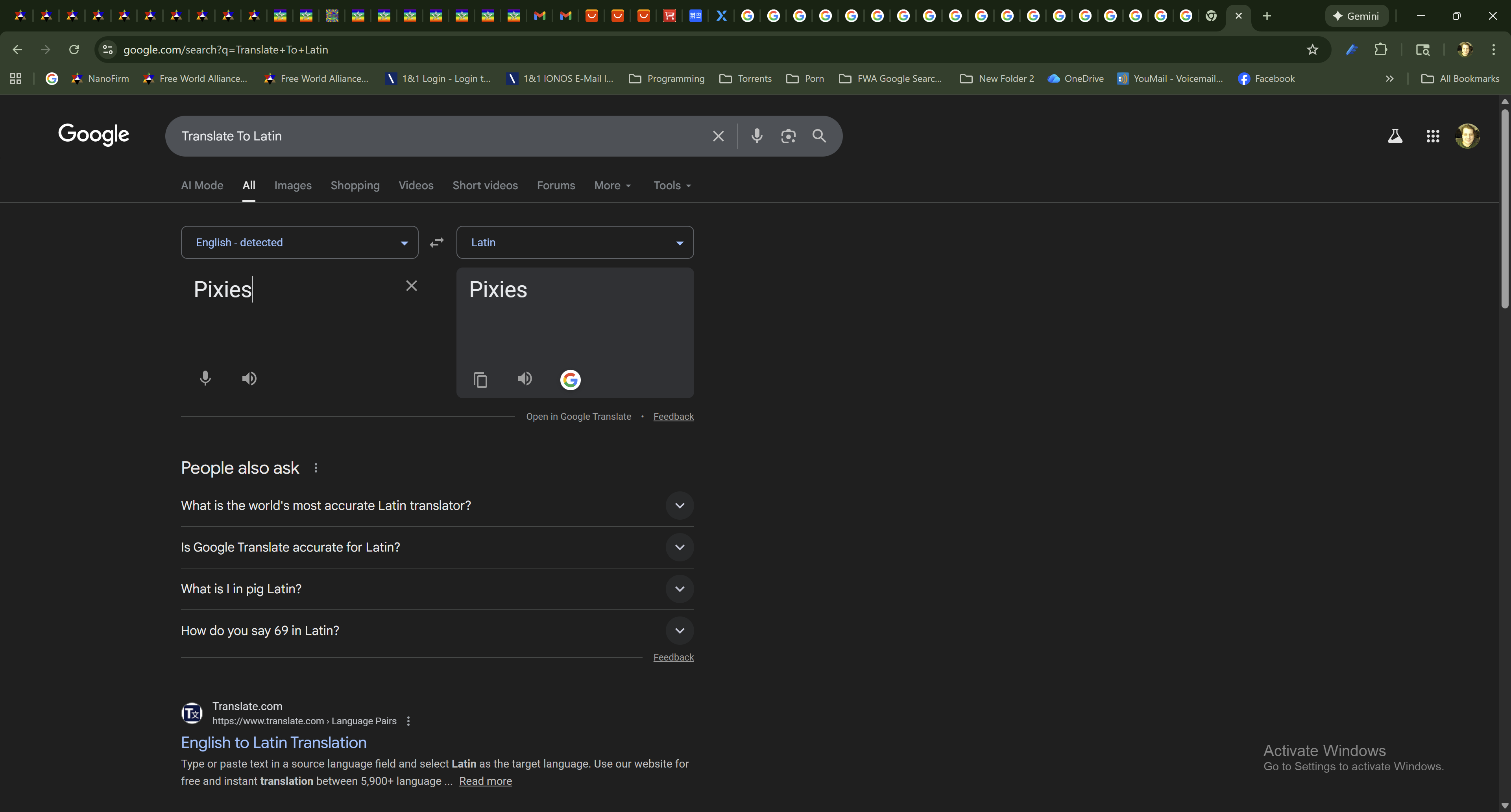This screenshot has width=1511, height=812.
Task: Bookmark this page with the star icon
Action: 1312,50
